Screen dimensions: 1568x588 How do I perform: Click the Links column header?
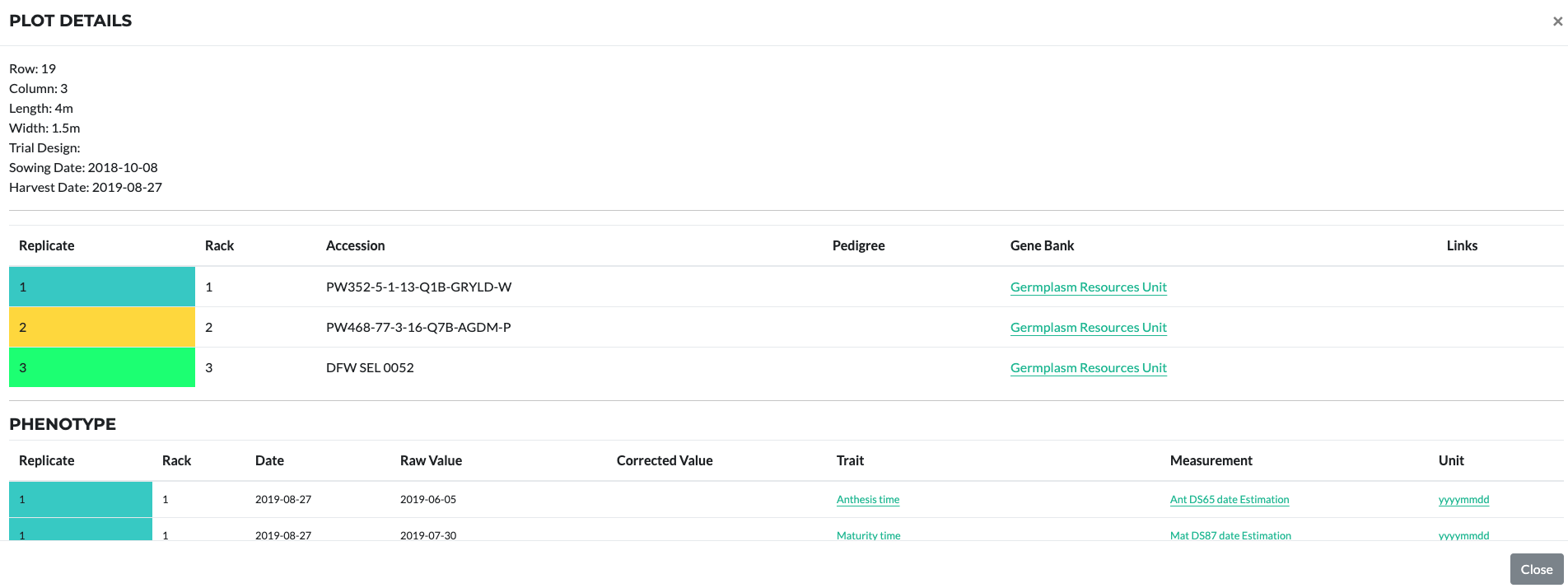coord(1462,245)
